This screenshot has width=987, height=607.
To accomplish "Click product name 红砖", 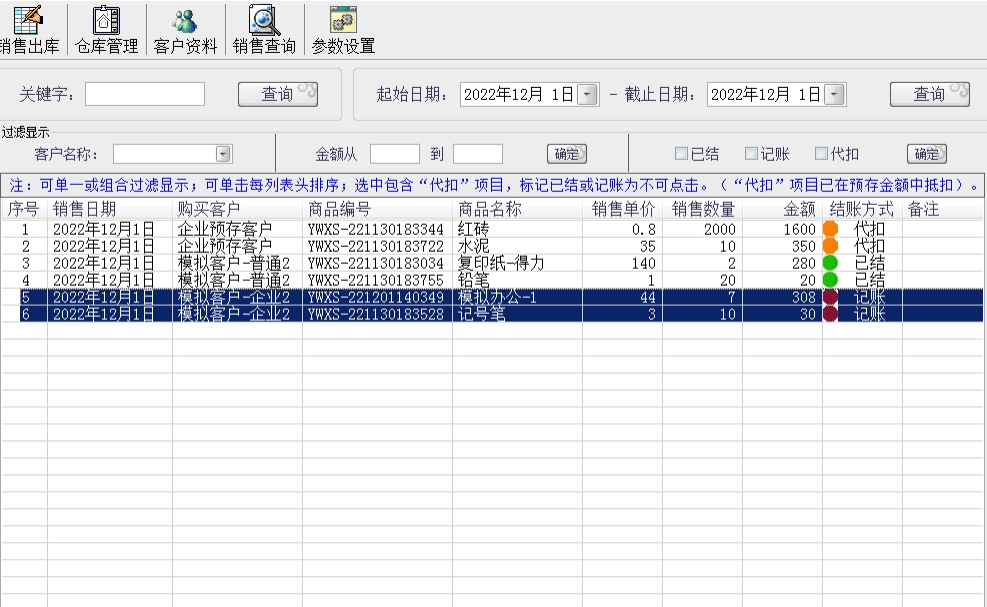I will [473, 229].
